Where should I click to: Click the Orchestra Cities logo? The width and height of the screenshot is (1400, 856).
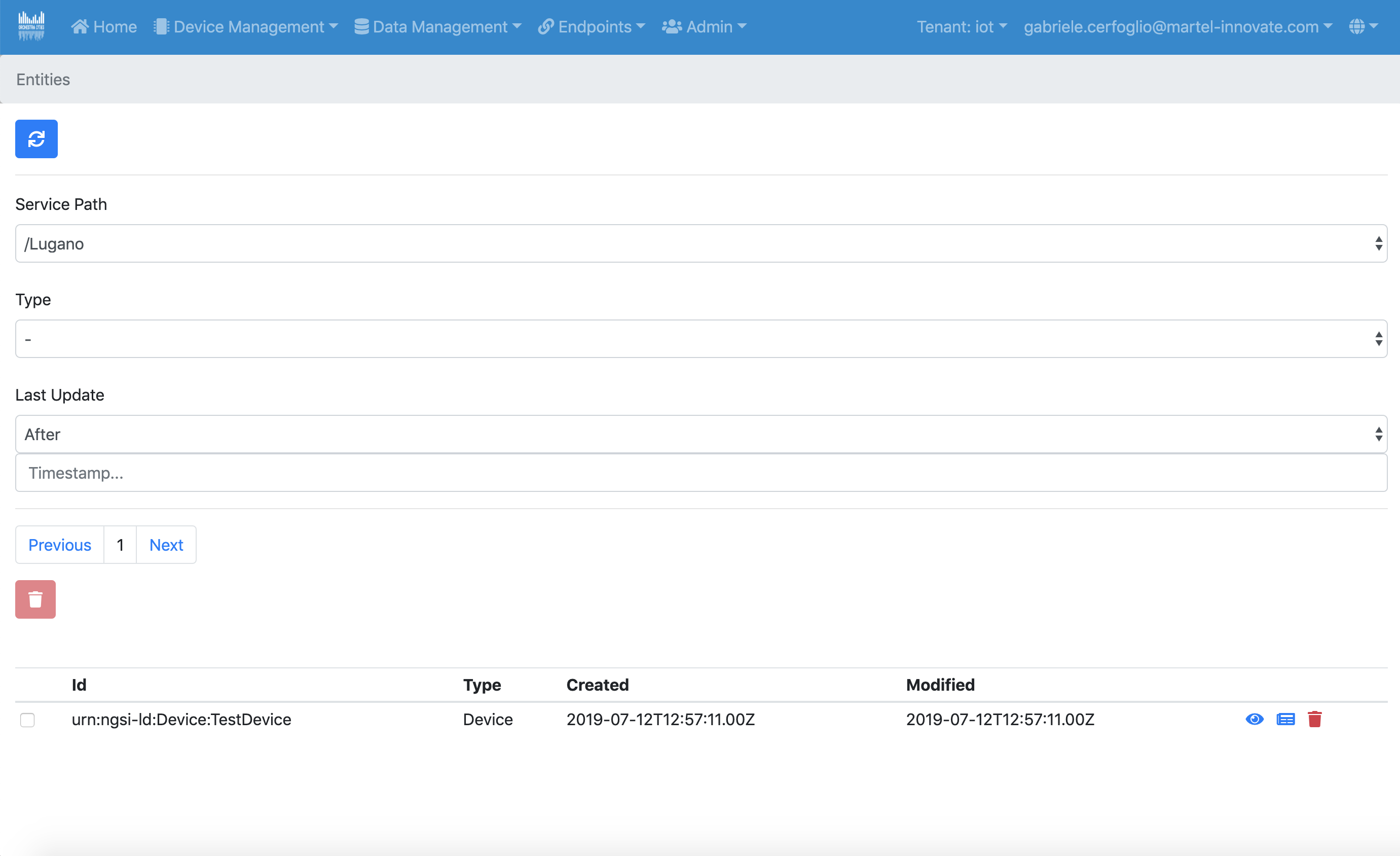point(31,26)
